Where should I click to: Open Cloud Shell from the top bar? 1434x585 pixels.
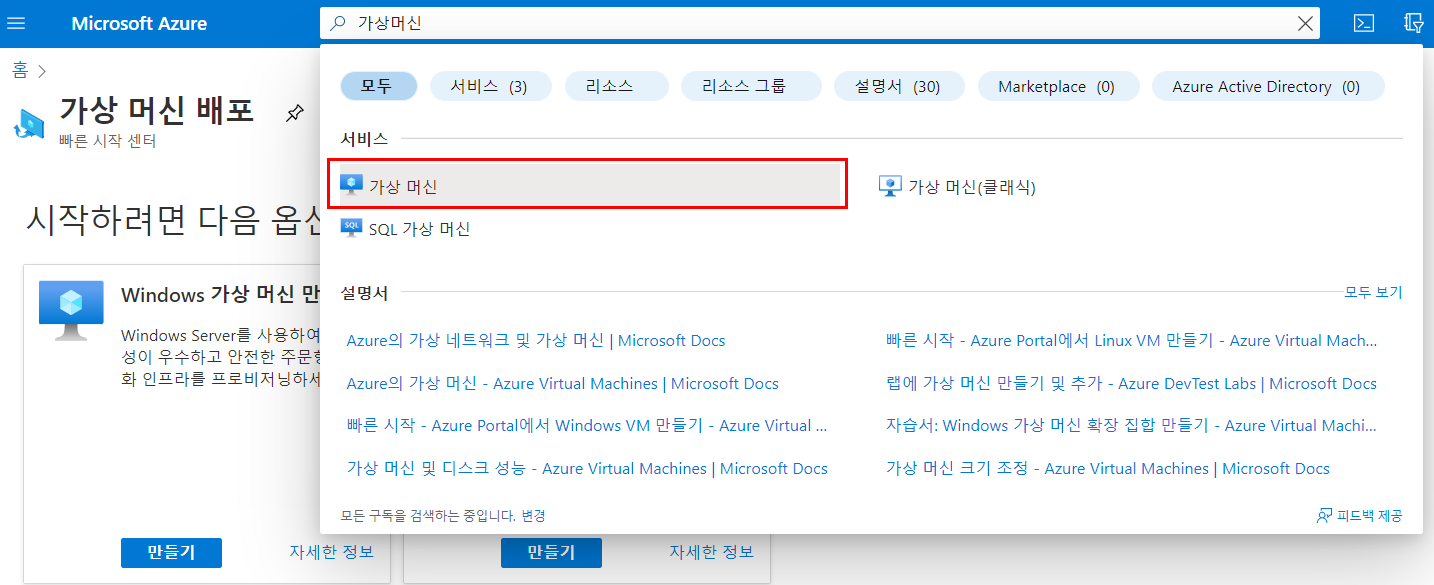[x=1363, y=23]
